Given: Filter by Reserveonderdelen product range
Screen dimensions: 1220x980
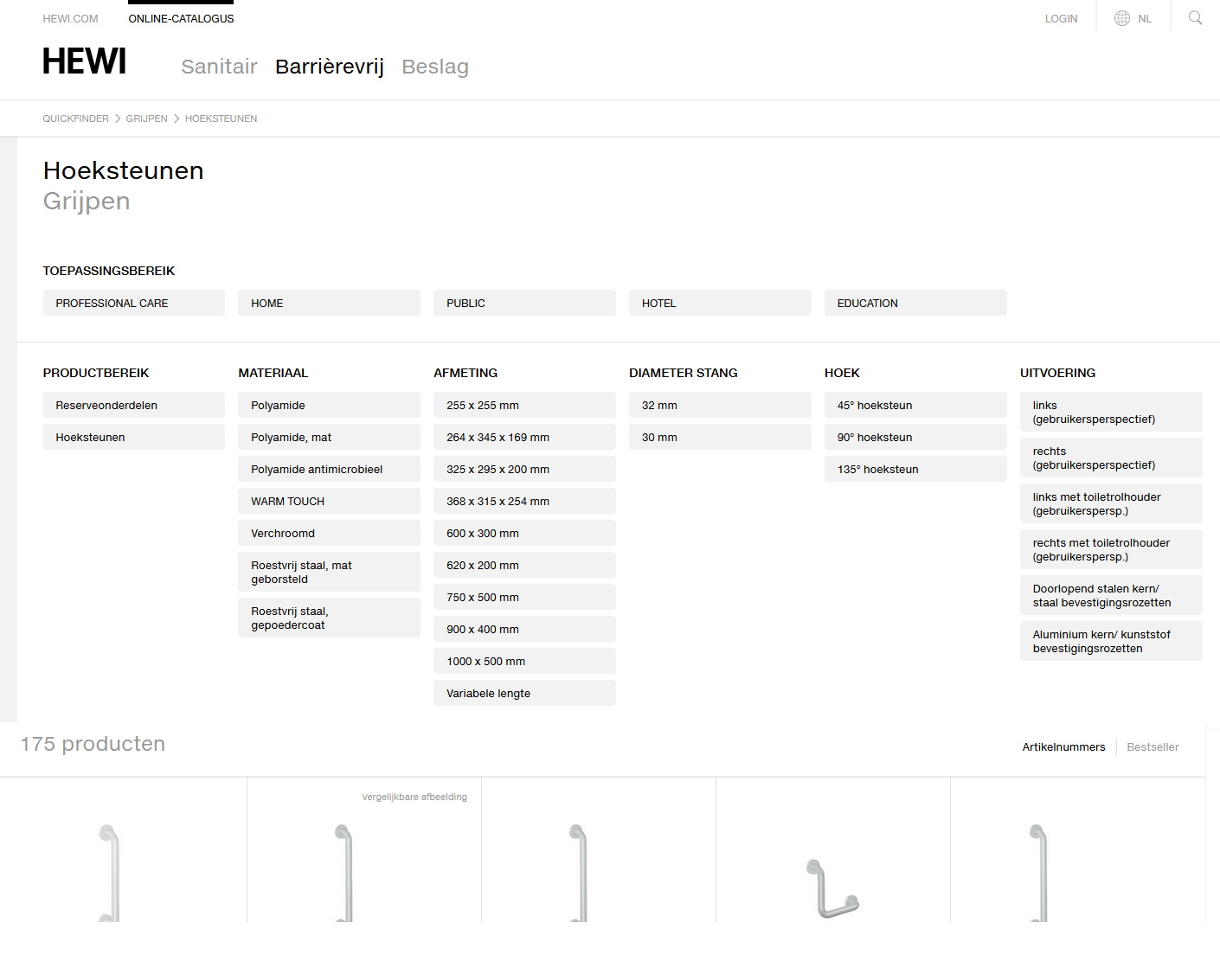Looking at the screenshot, I should [x=133, y=405].
